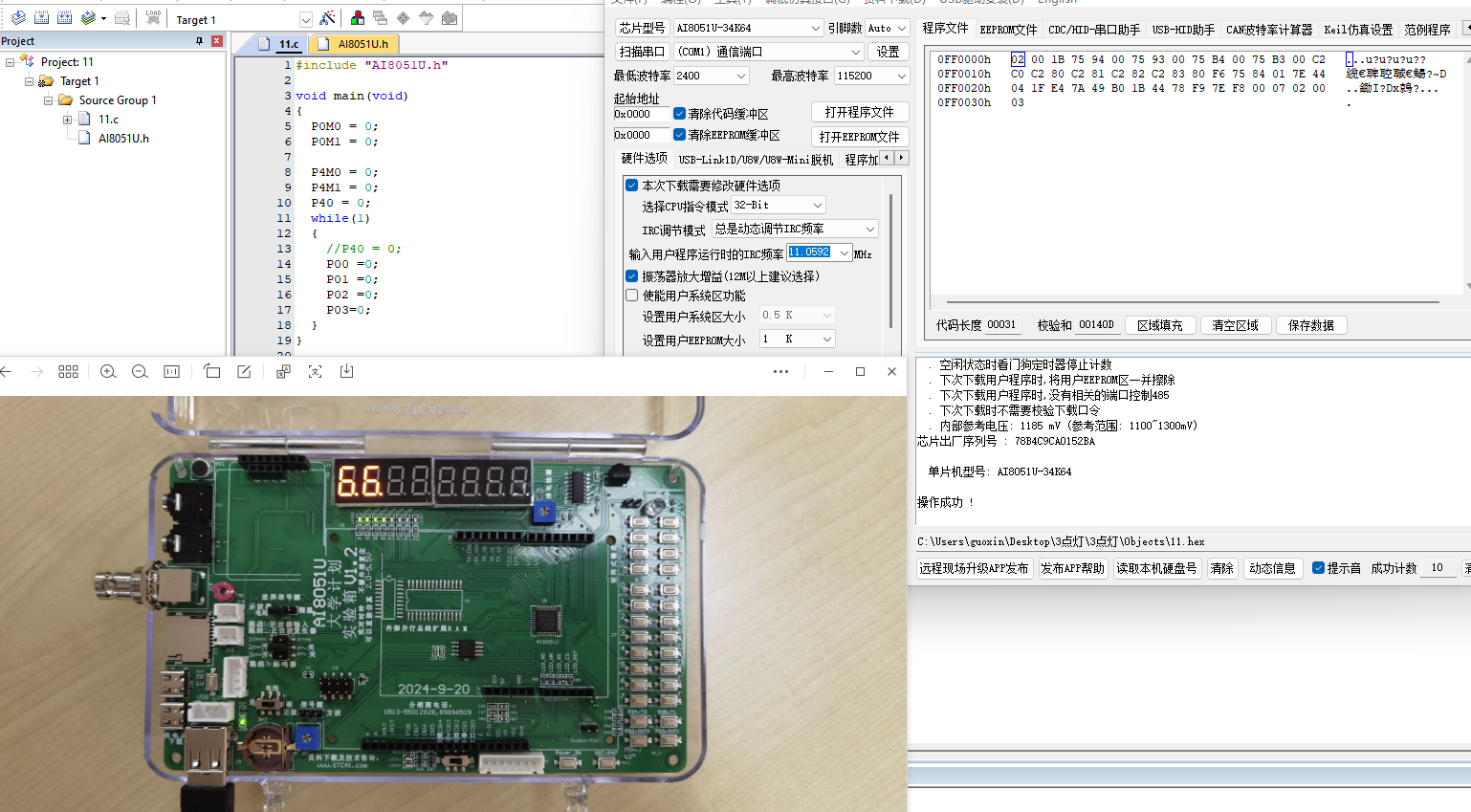Click the 扫描串口 button
This screenshot has height=812, width=1471.
642,52
